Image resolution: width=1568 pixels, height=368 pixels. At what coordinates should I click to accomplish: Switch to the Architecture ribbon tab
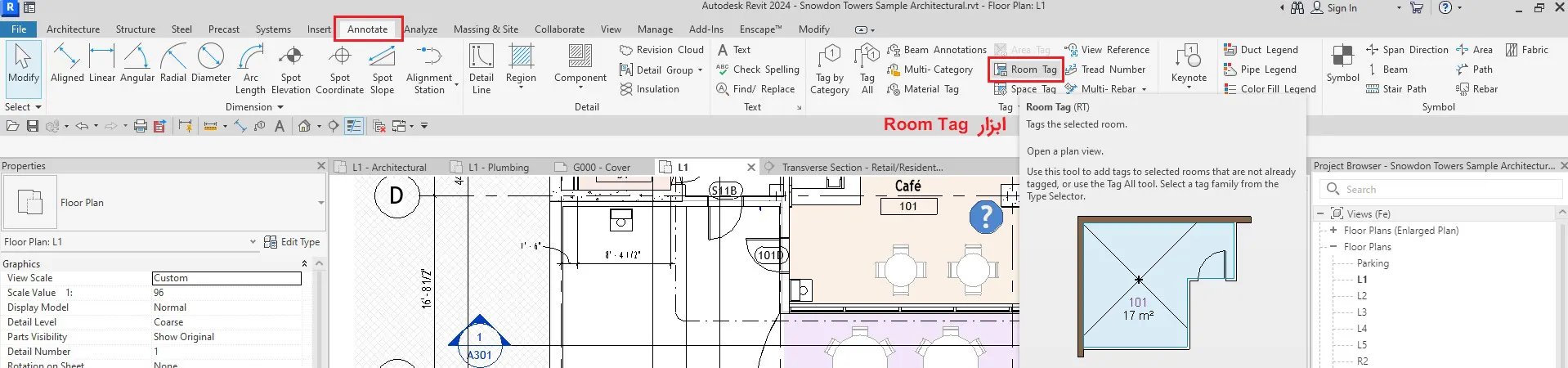[x=73, y=29]
